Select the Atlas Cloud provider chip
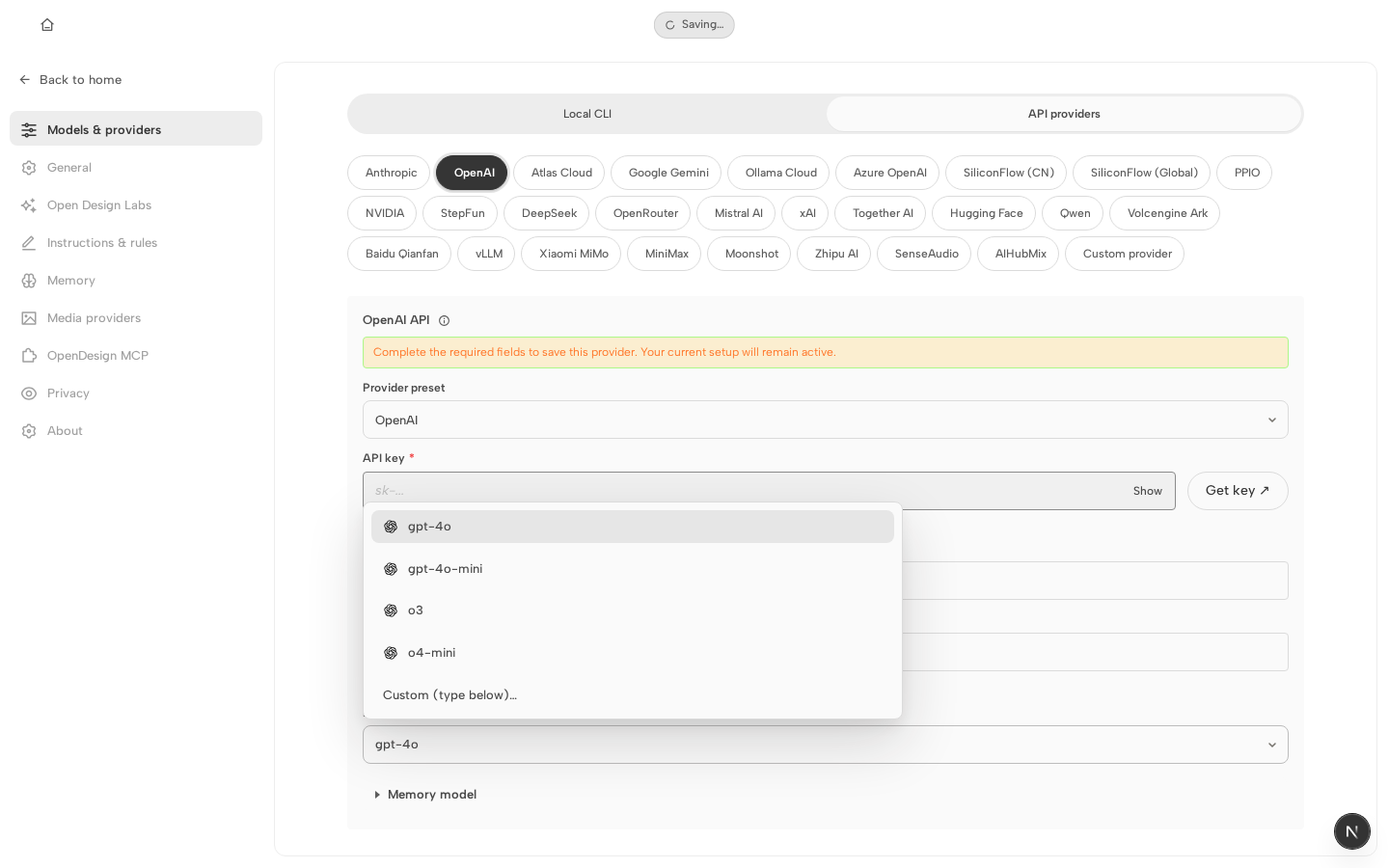This screenshot has width=1389, height=868. [x=559, y=173]
